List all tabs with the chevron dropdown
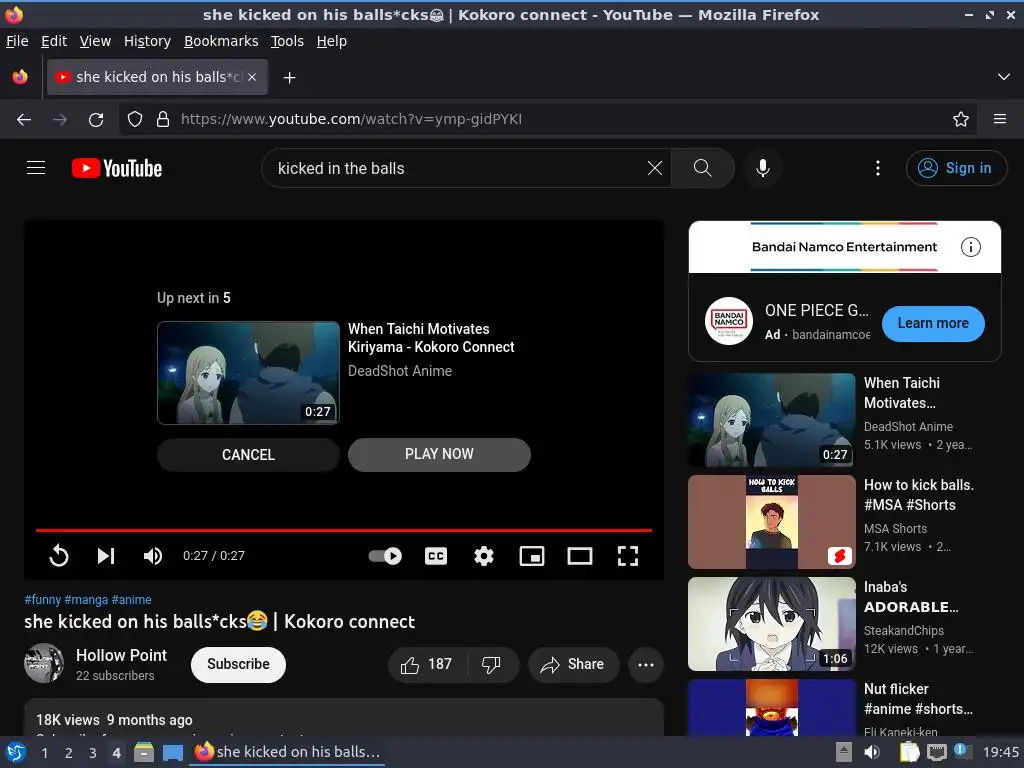Image resolution: width=1024 pixels, height=768 pixels. coord(1004,77)
